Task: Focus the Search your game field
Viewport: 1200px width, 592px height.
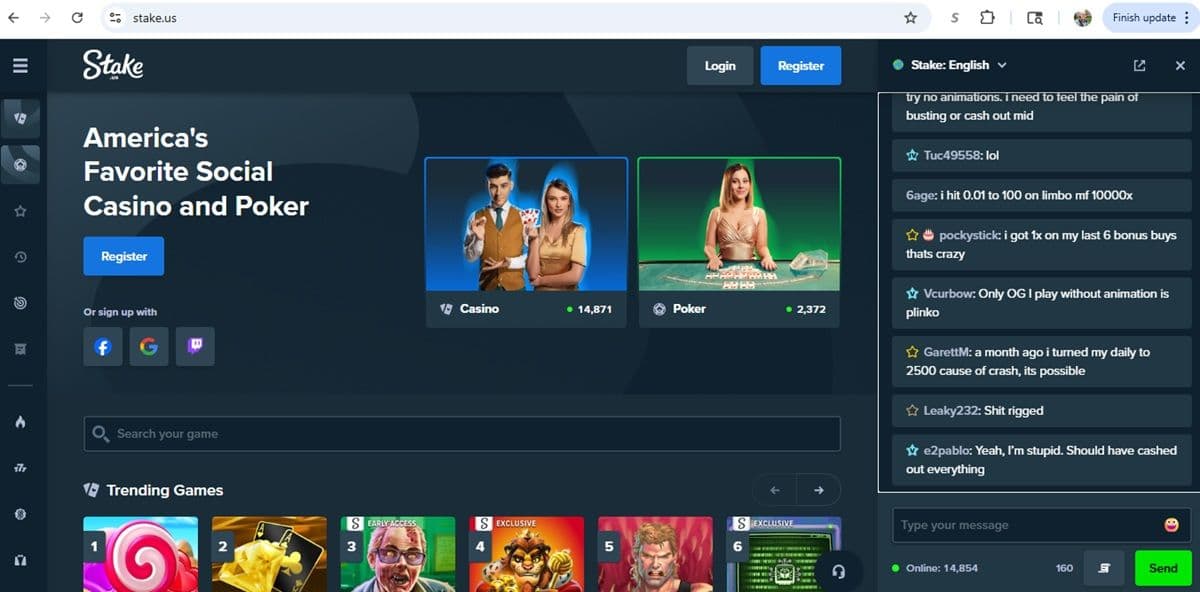Action: pyautogui.click(x=462, y=434)
